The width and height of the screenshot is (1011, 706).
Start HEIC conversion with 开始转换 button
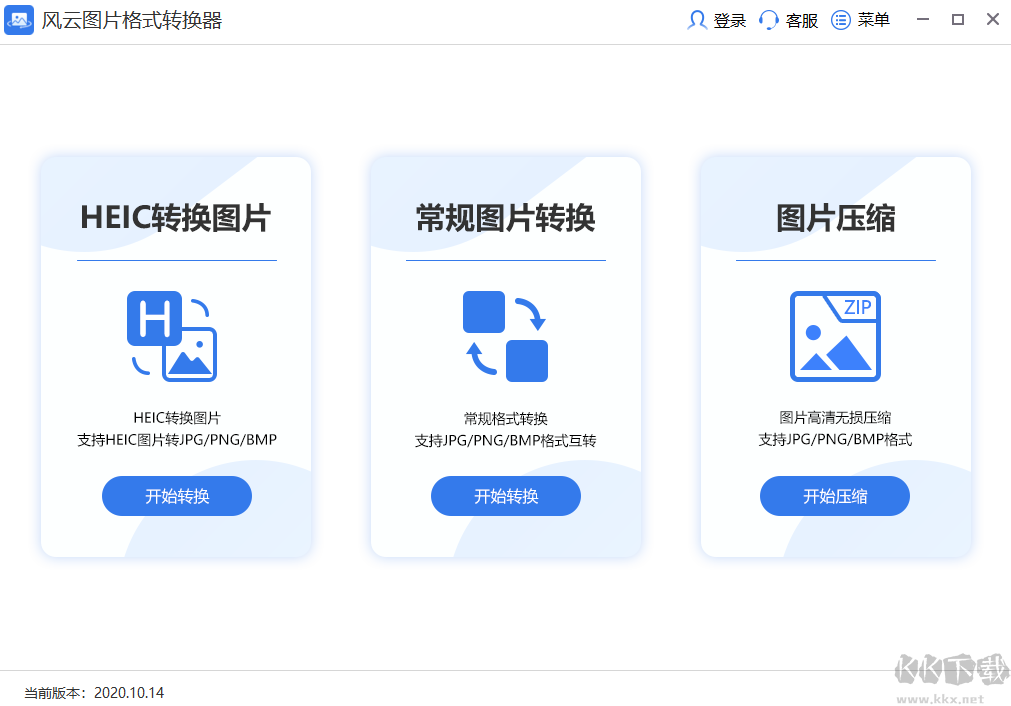pos(176,496)
